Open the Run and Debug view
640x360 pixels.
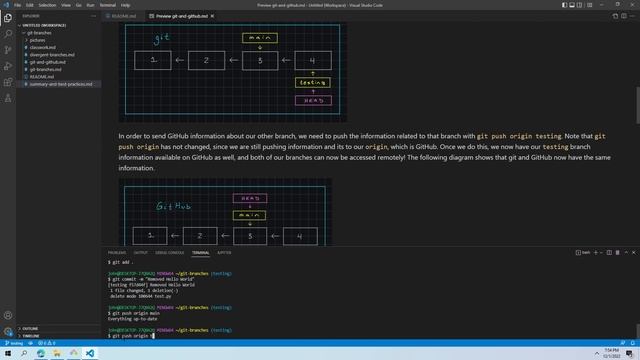(8, 66)
